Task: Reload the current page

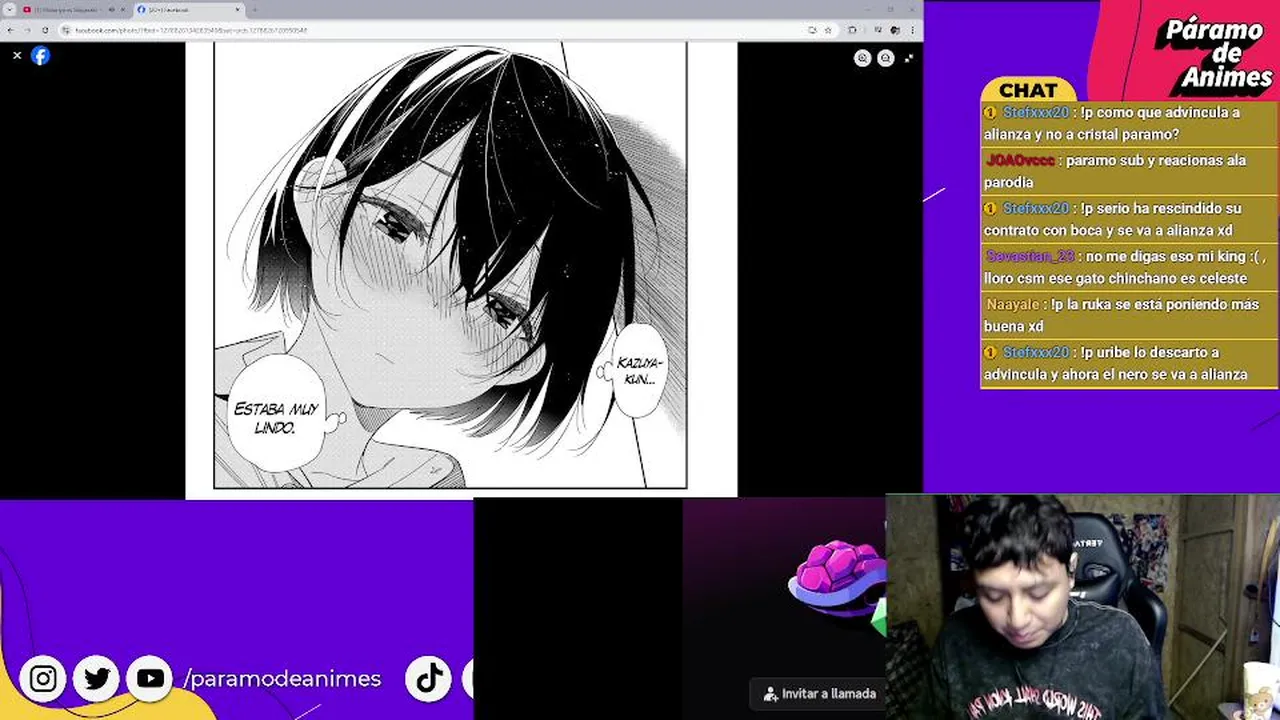Action: (x=45, y=30)
